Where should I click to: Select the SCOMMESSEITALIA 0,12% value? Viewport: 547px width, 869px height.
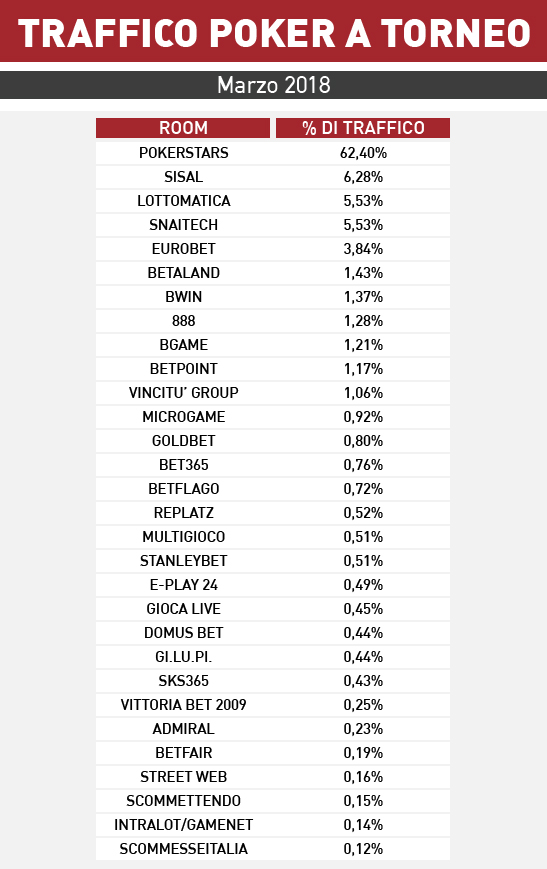(x=363, y=849)
